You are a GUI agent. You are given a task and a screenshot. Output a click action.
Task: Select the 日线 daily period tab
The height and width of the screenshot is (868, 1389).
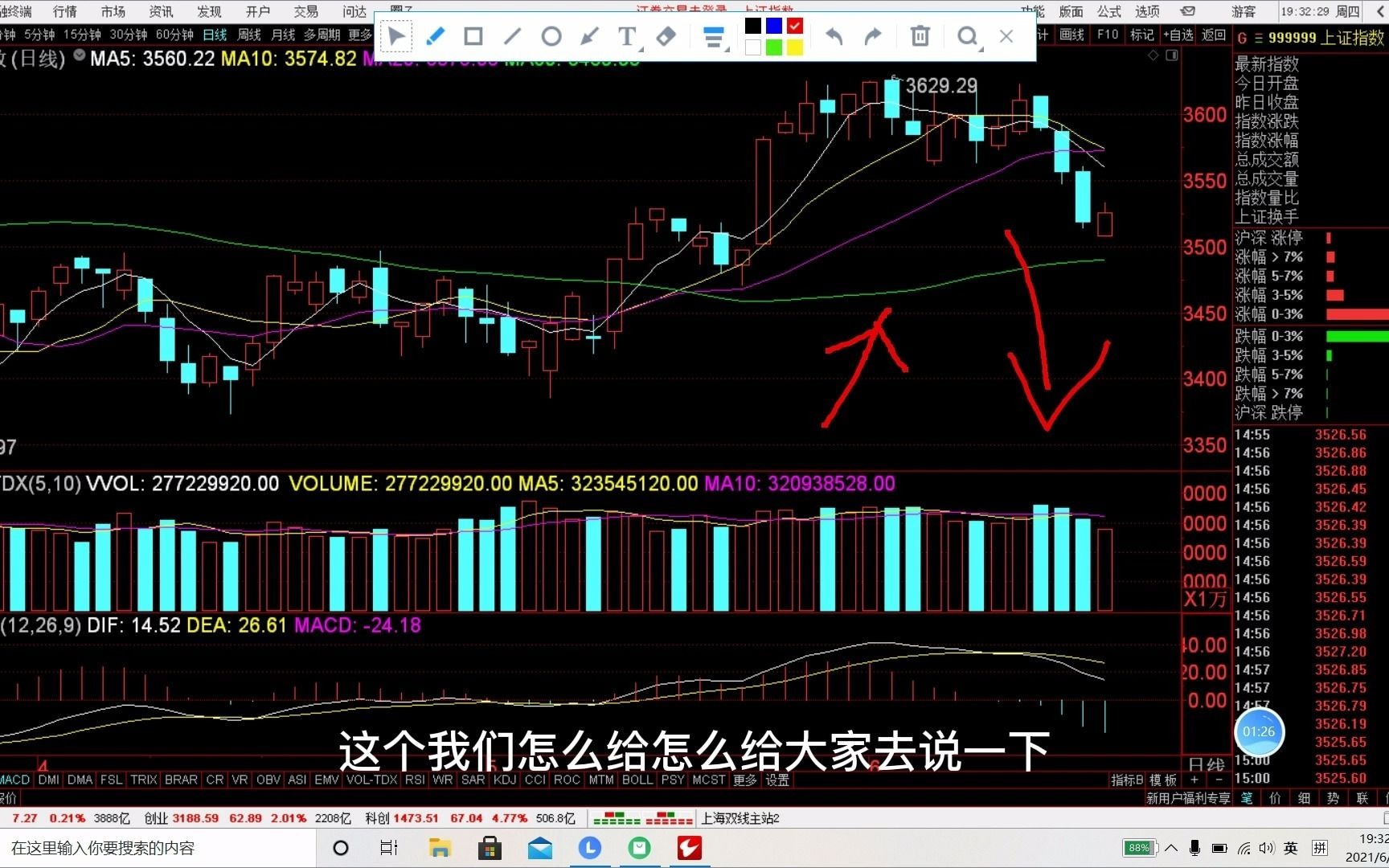(215, 35)
